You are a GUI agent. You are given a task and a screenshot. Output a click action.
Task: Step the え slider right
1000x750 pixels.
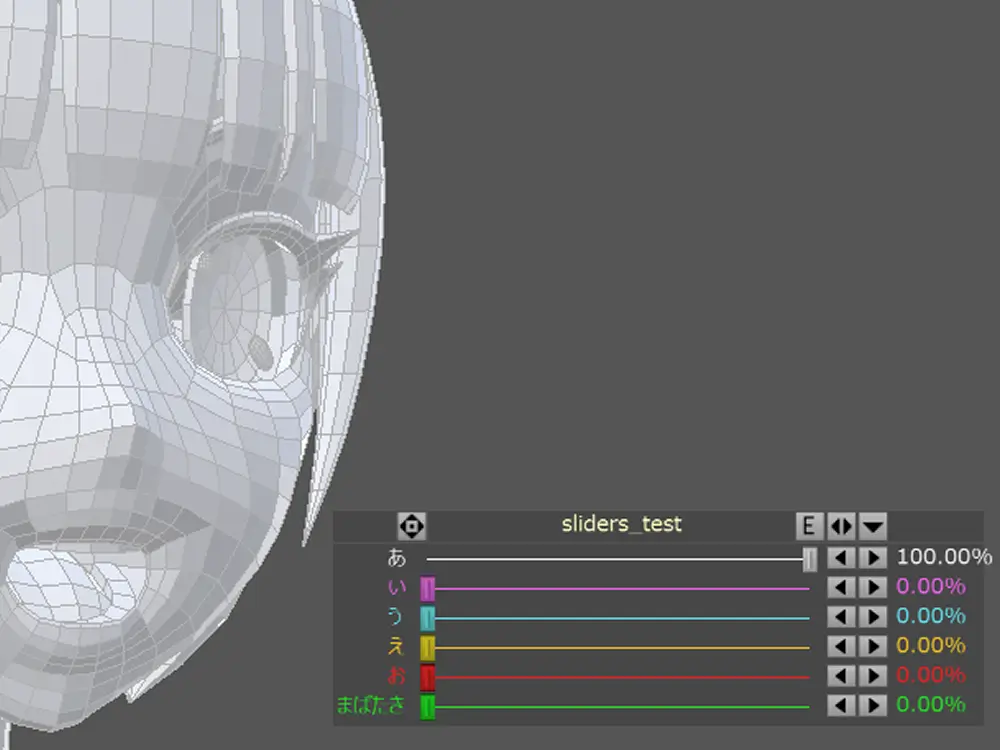[873, 647]
